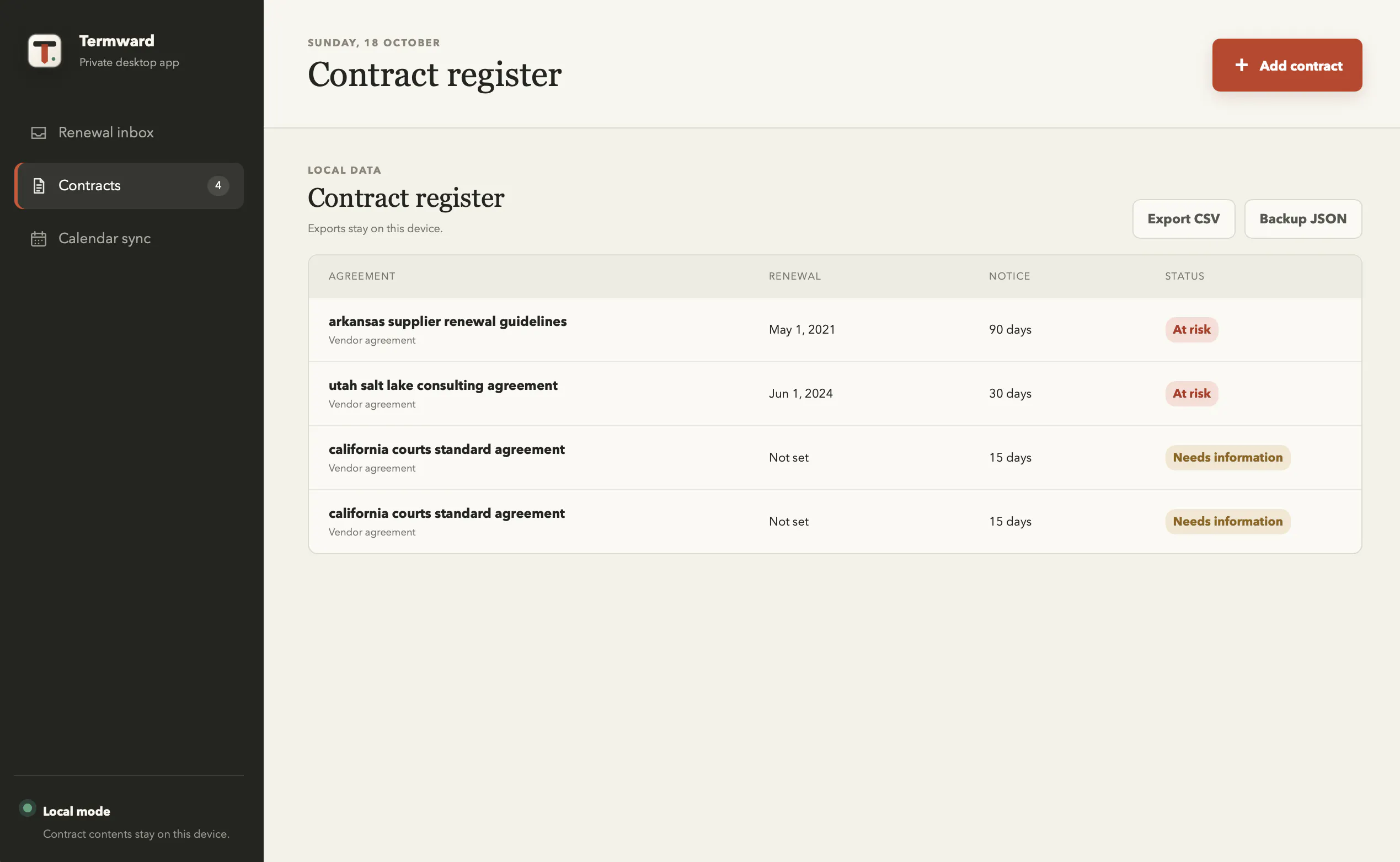Sort by the Renewal column header
This screenshot has width=1400, height=862.
coord(794,276)
